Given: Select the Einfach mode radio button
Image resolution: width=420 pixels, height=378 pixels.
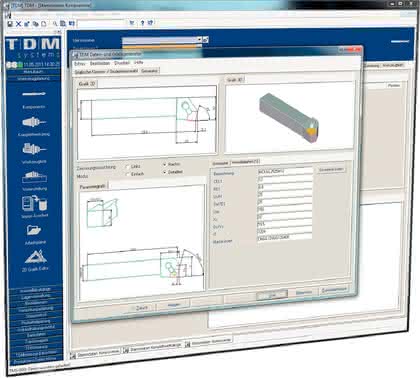Looking at the screenshot, I should pos(127,174).
